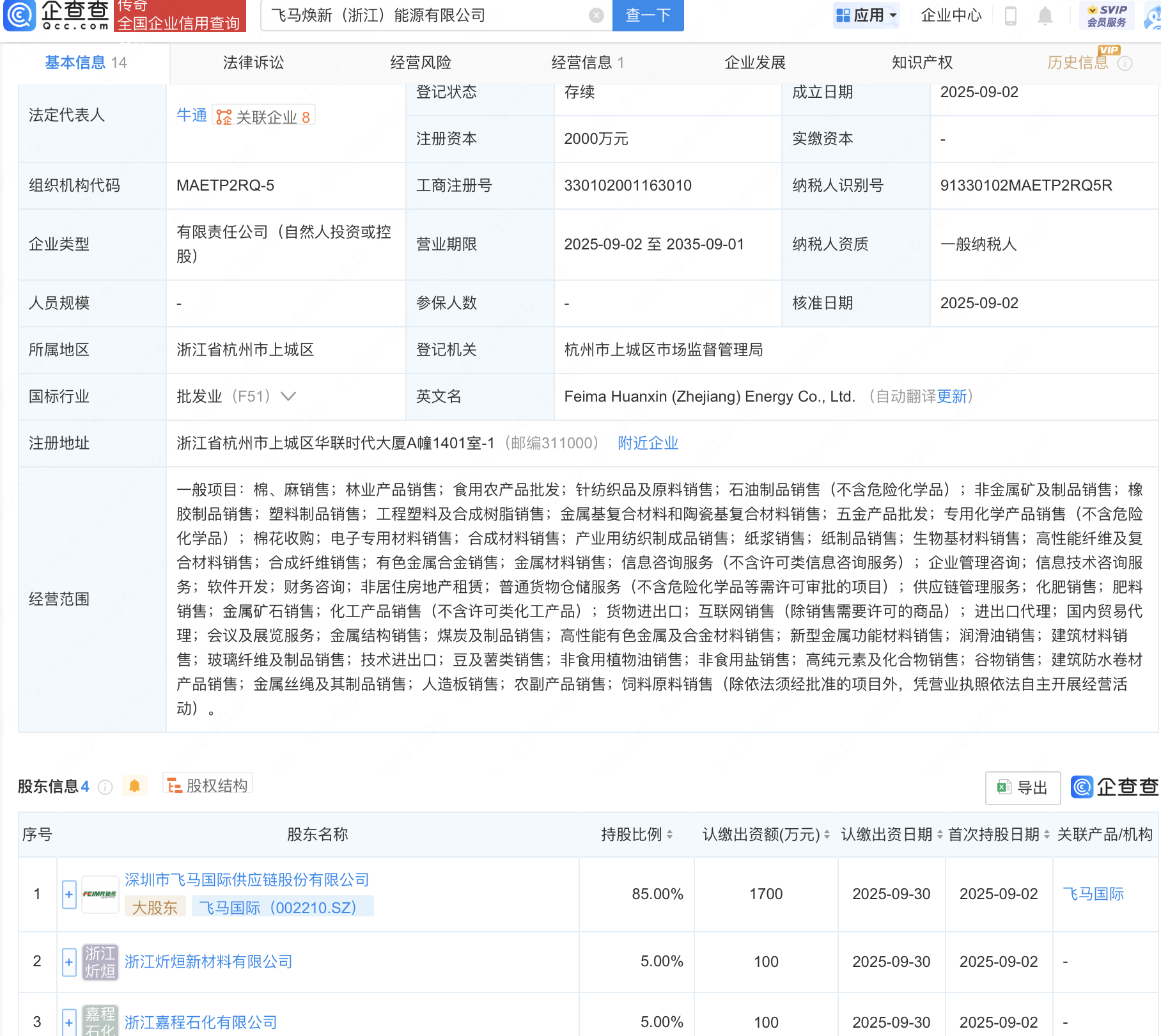Image resolution: width=1161 pixels, height=1036 pixels.
Task: Click the 大股东 tag
Action: point(155,907)
